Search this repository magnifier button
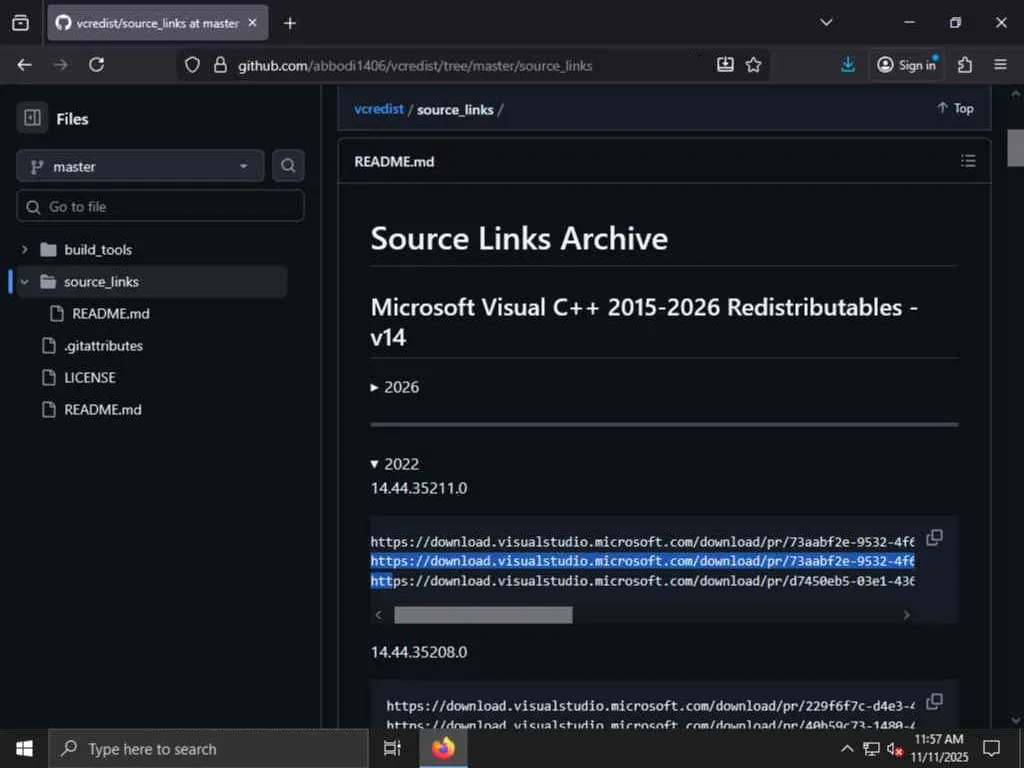 coord(288,166)
